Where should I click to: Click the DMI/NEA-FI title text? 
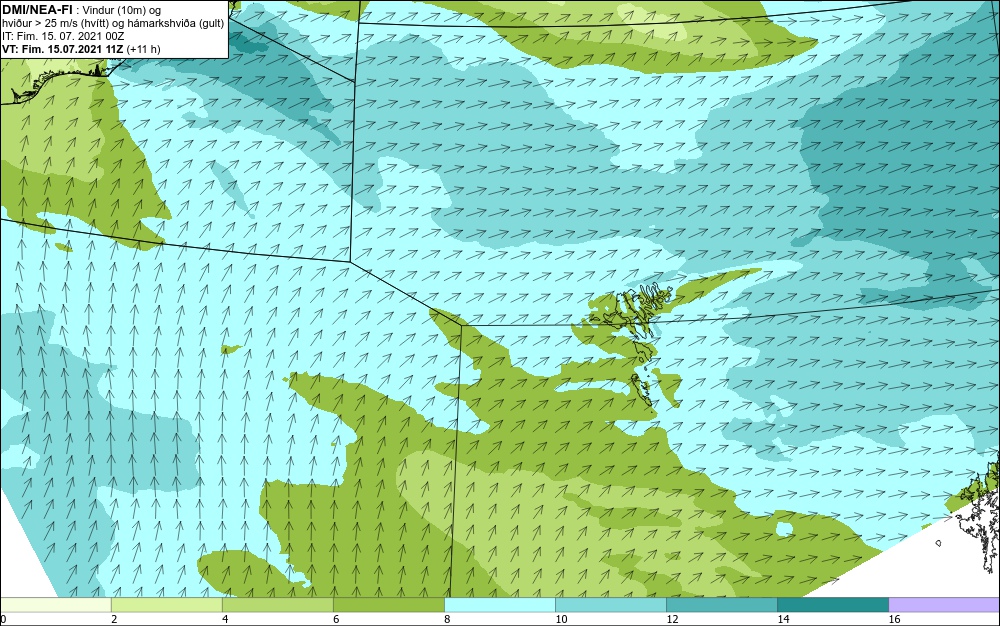pyautogui.click(x=37, y=10)
